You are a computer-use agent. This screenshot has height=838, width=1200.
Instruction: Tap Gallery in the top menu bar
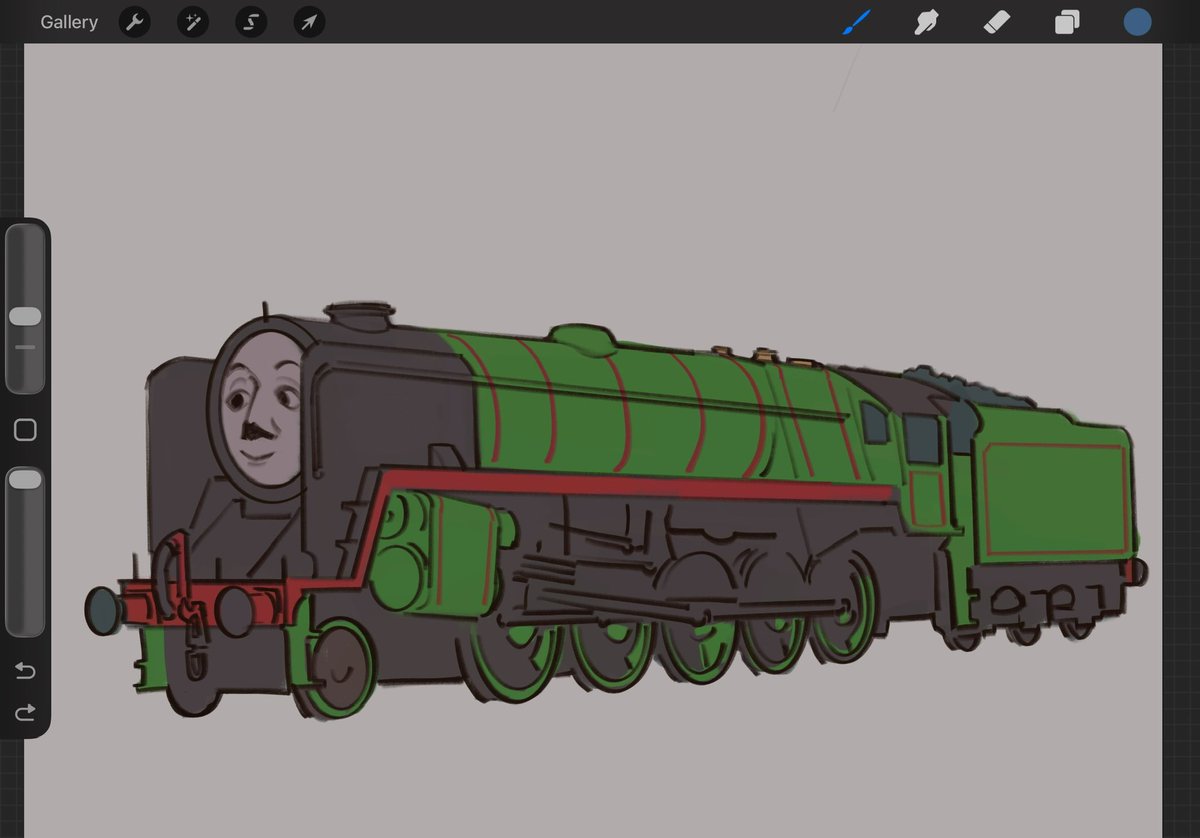tap(68, 21)
